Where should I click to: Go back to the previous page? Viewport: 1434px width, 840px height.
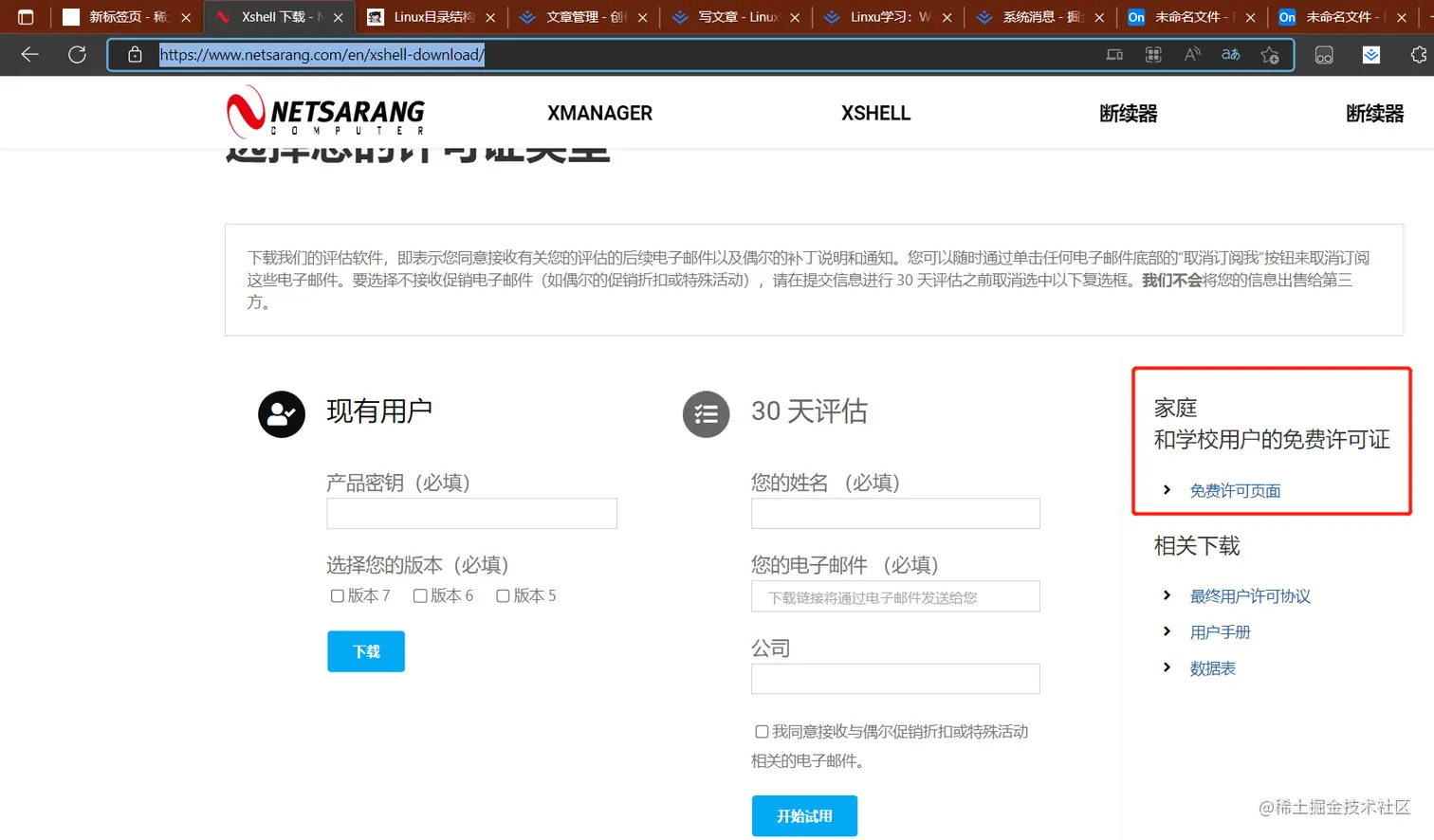(29, 55)
